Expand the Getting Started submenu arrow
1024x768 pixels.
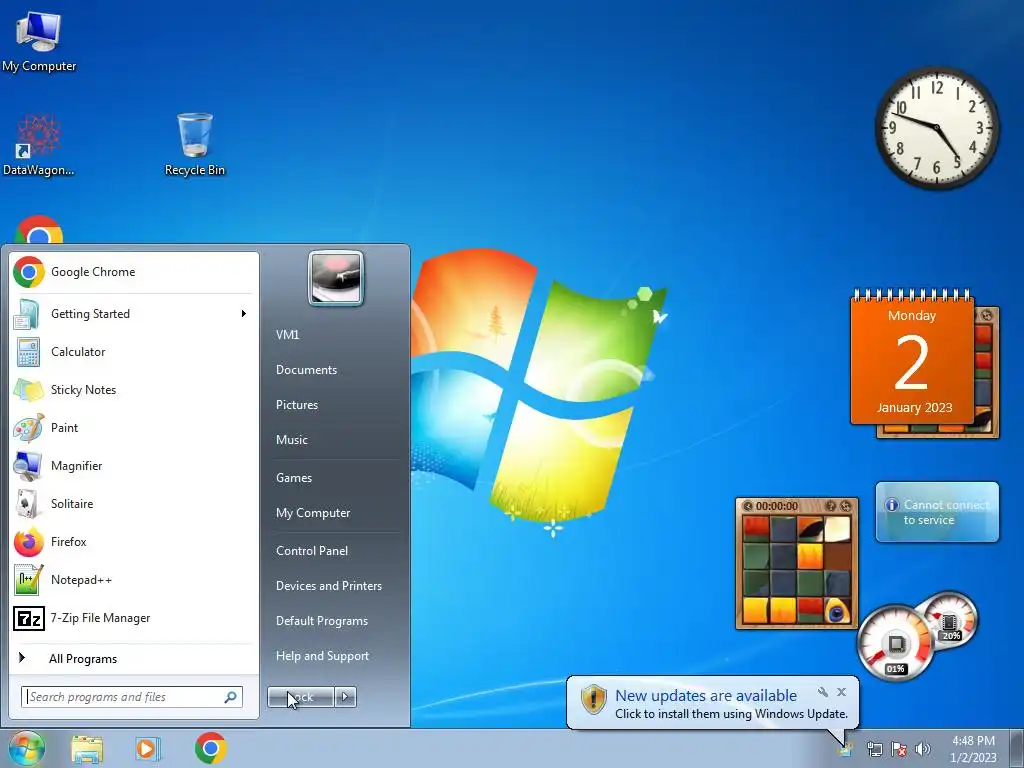[x=244, y=313]
